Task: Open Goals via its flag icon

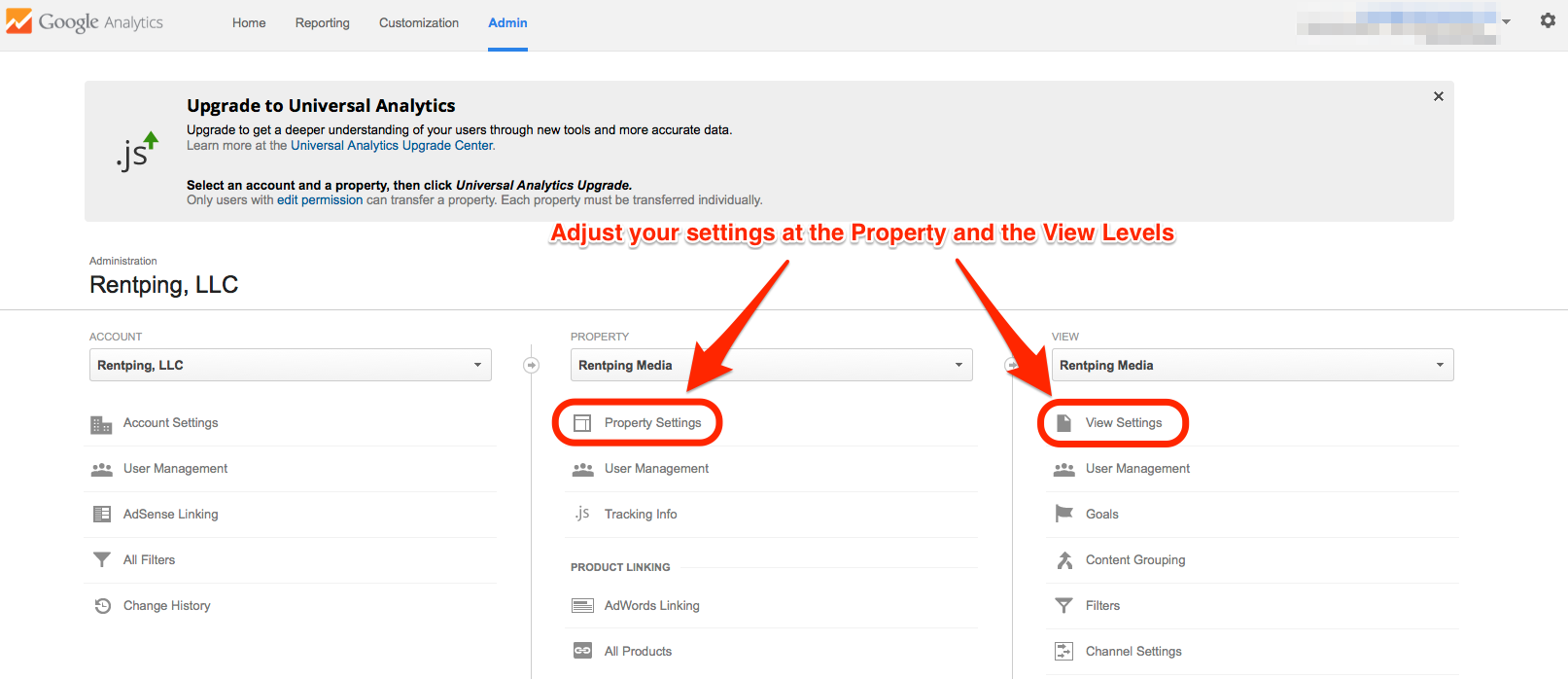Action: [x=1063, y=514]
